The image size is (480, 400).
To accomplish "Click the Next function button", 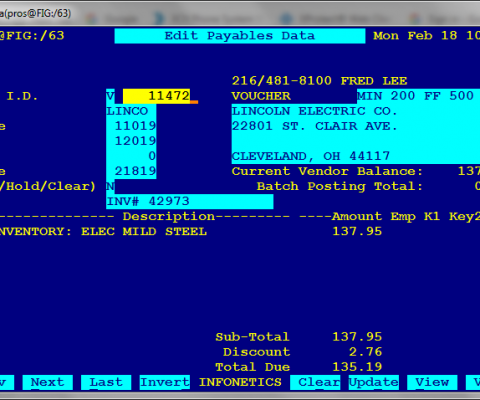I will [48, 382].
